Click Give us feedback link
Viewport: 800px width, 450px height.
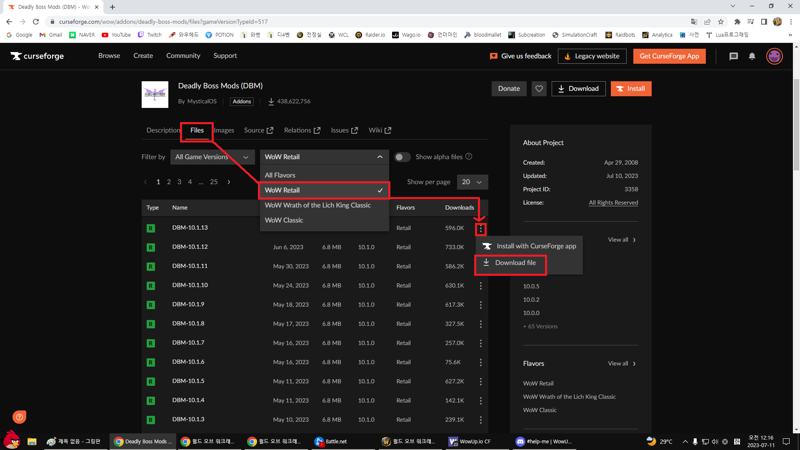pyautogui.click(x=520, y=56)
